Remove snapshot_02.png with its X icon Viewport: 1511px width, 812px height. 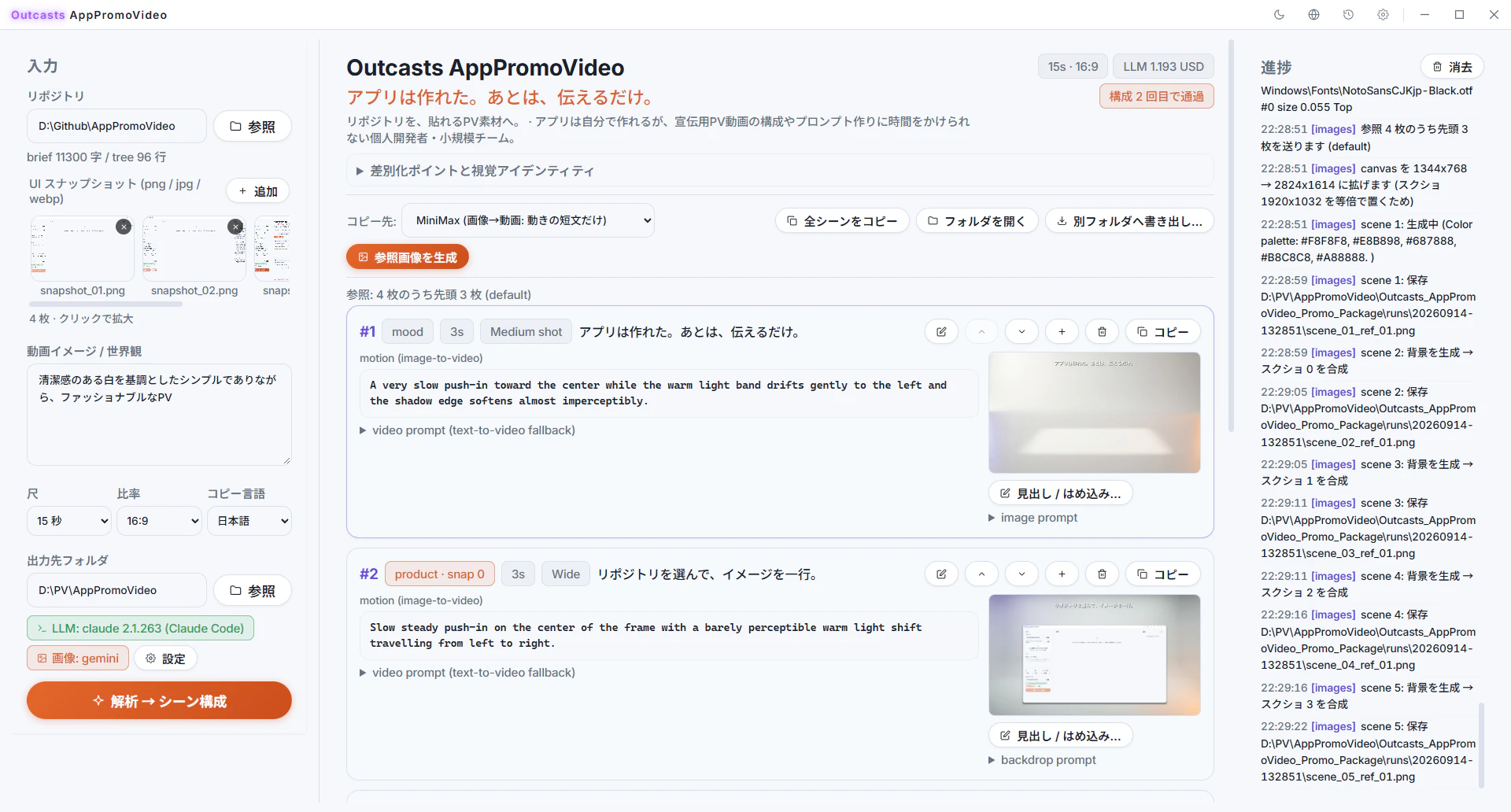pyautogui.click(x=235, y=227)
